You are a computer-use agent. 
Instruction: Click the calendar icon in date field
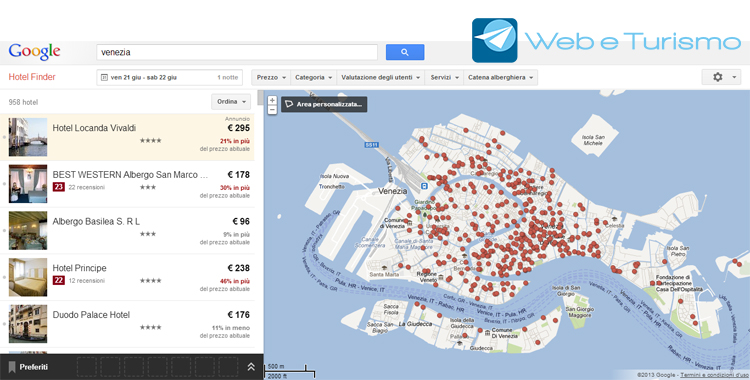point(104,78)
